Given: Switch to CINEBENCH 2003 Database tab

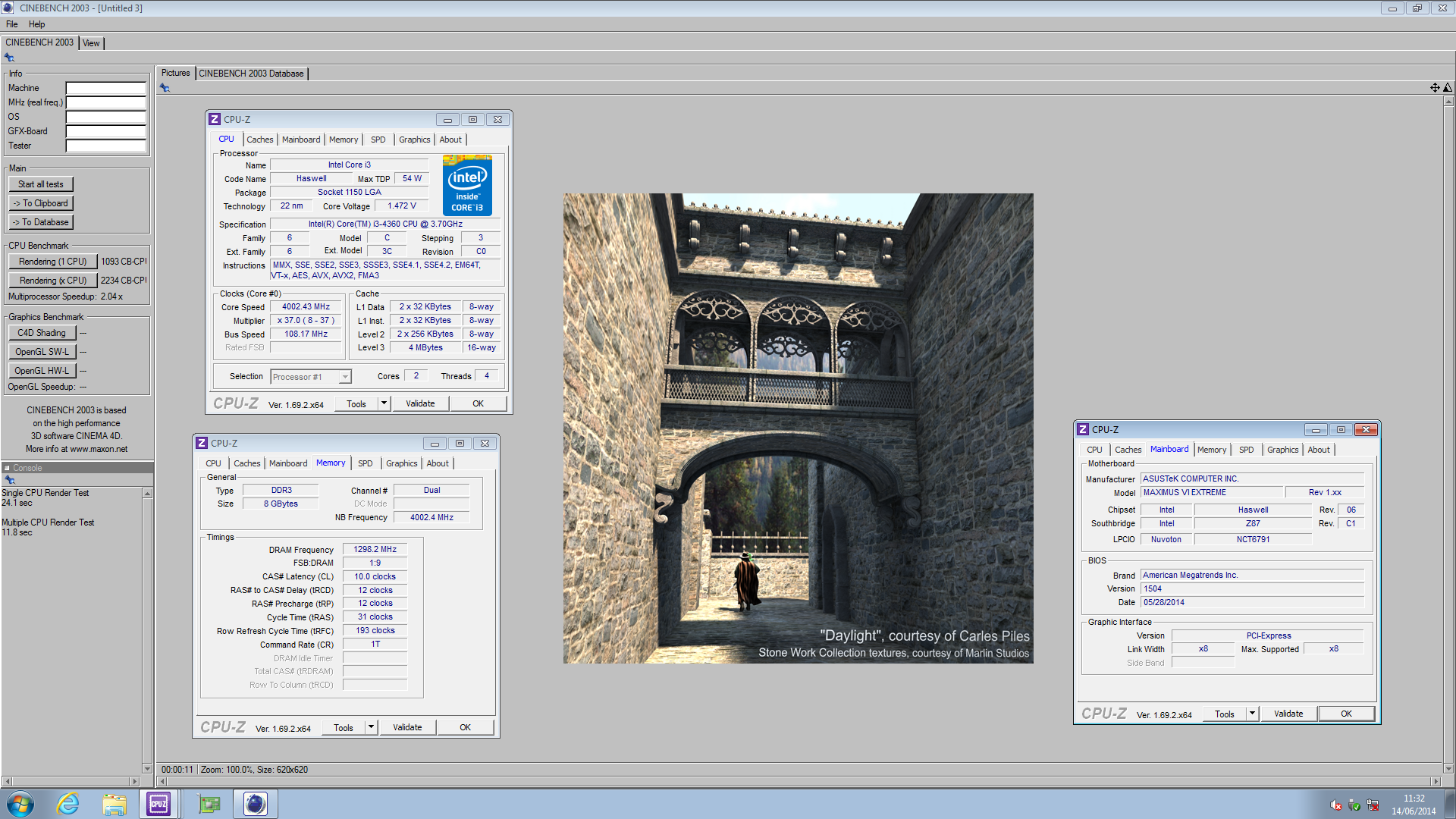Looking at the screenshot, I should click(x=252, y=74).
